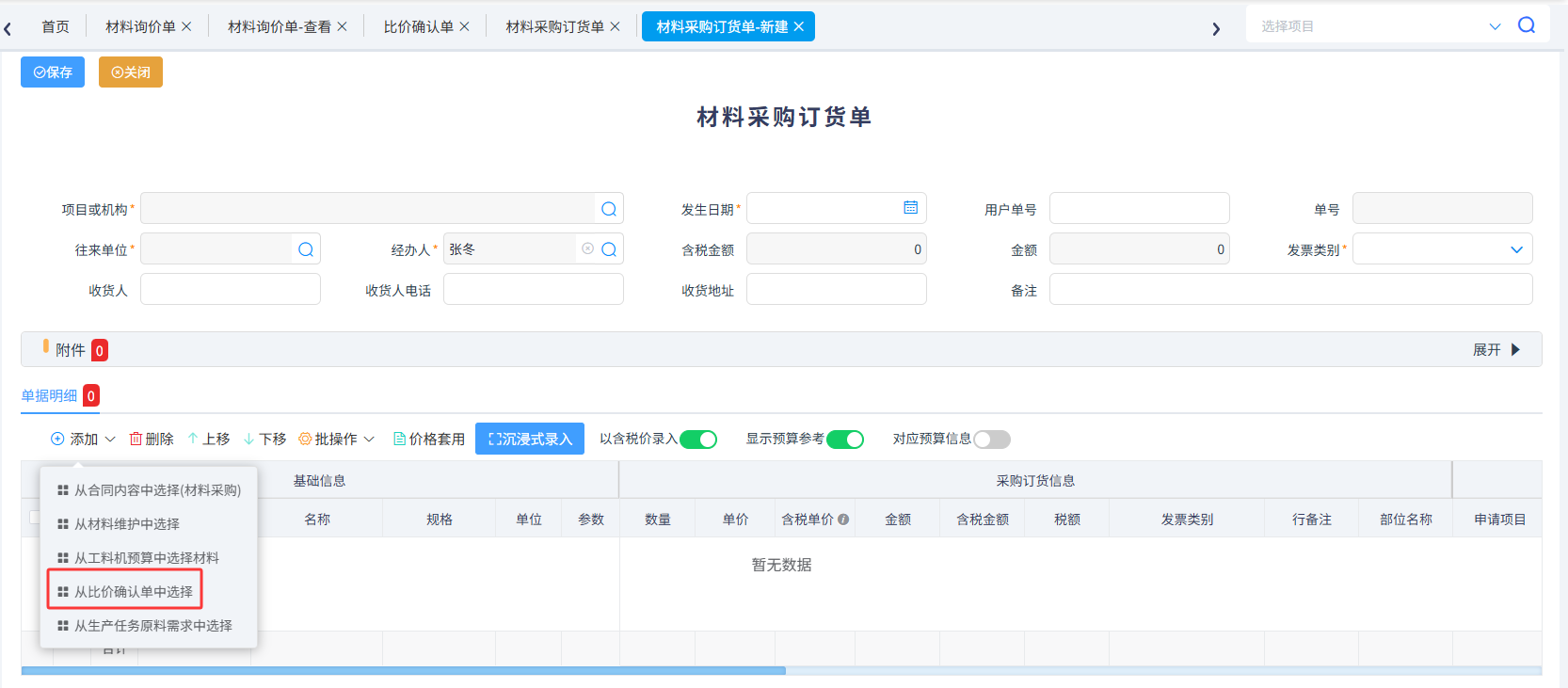Click the 发票类别 column header
Screen dimensions: 1568x688
point(1187,519)
